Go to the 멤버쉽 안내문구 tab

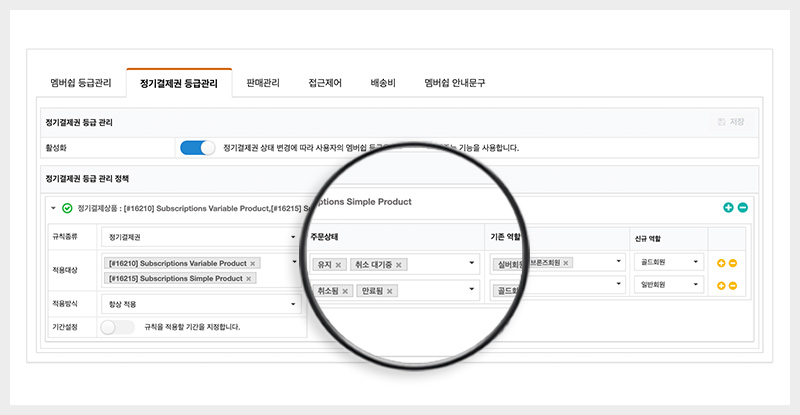tap(454, 83)
